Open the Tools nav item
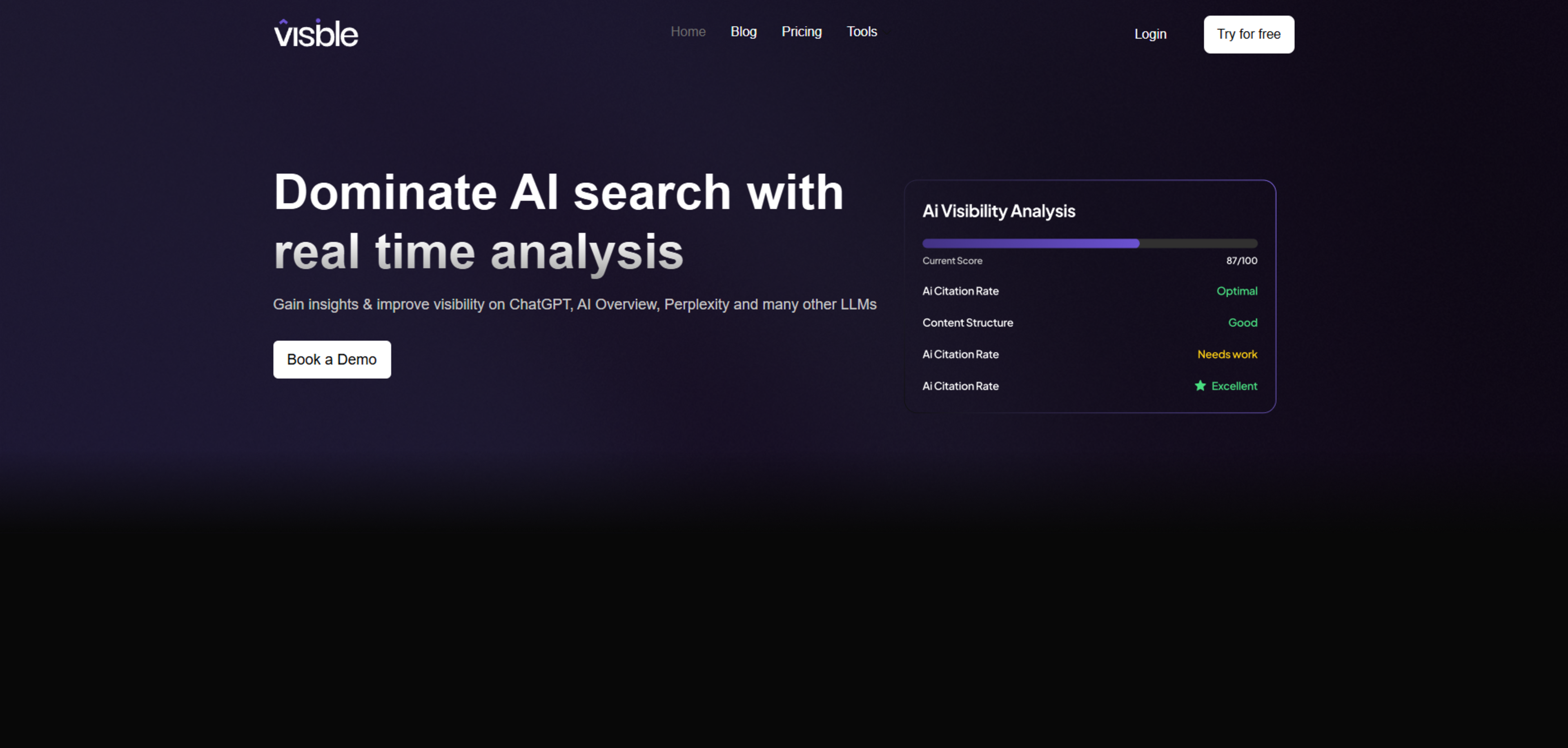 click(861, 31)
